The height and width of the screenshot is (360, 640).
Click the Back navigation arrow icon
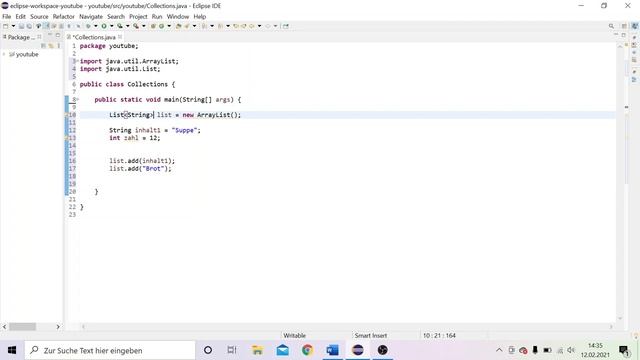252,26
